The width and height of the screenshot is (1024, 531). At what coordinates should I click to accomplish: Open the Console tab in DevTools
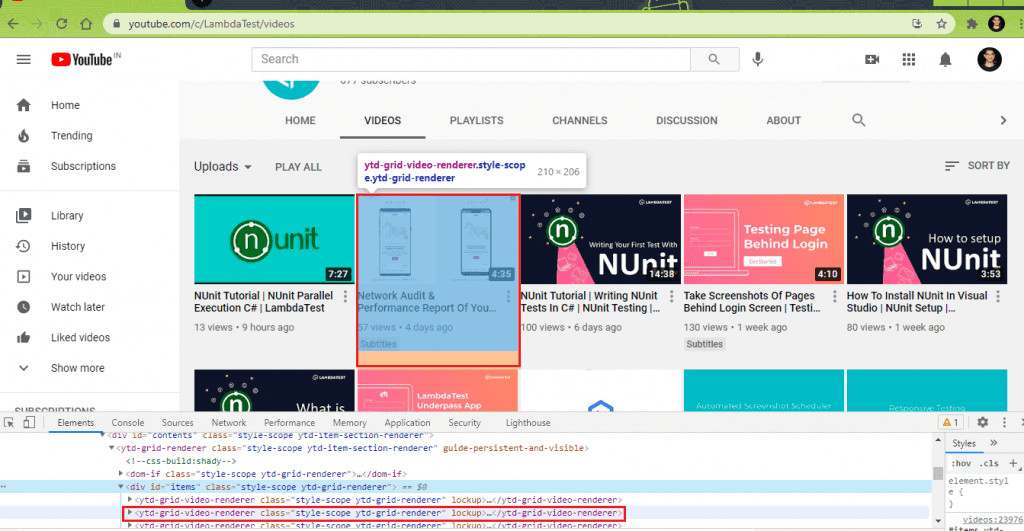[x=128, y=423]
